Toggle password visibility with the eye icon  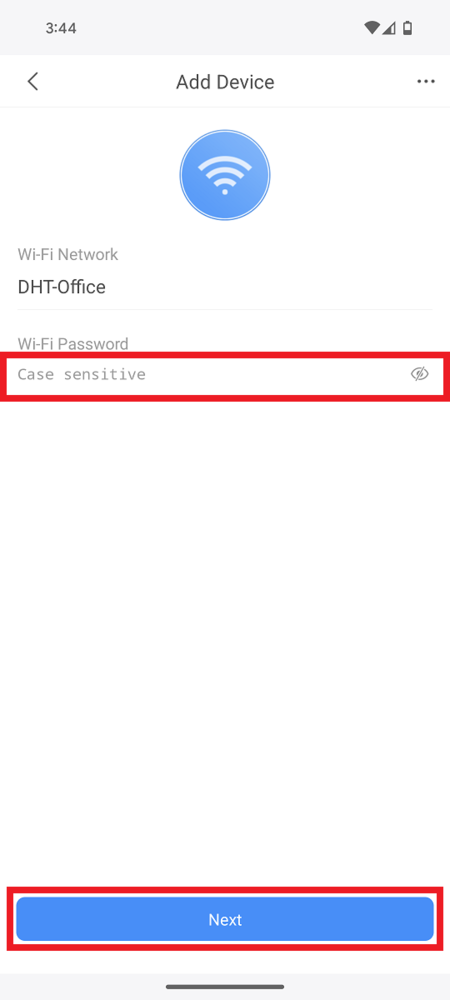coord(419,374)
